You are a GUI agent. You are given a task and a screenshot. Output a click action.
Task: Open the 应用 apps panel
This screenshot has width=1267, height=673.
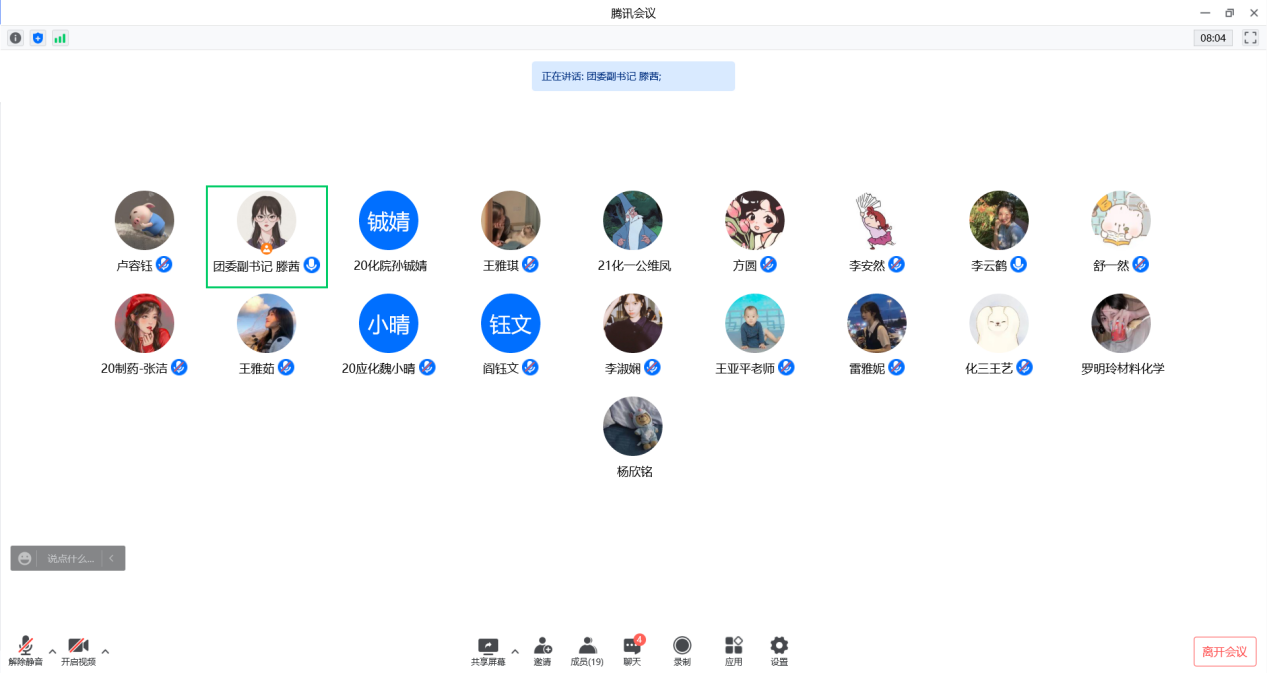[x=733, y=650]
